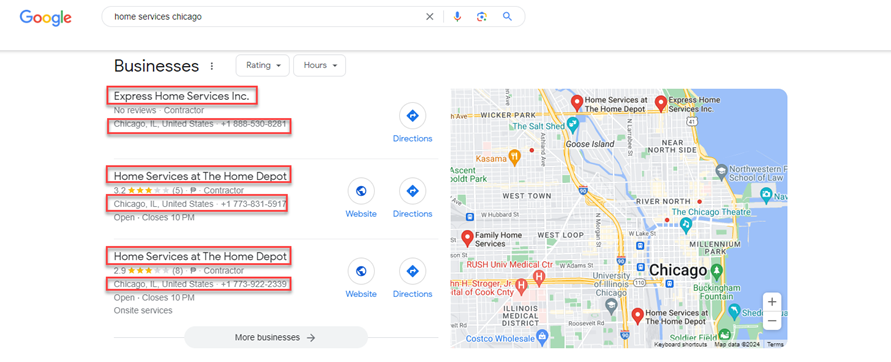
Task: Click the blue magnifier search icon
Action: pyautogui.click(x=507, y=16)
